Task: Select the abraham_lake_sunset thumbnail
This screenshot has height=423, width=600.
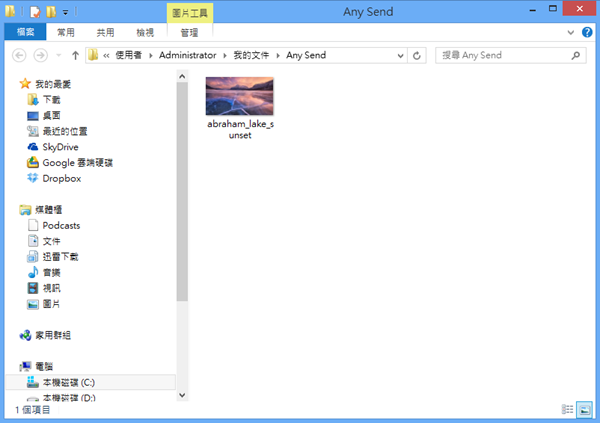Action: point(240,96)
